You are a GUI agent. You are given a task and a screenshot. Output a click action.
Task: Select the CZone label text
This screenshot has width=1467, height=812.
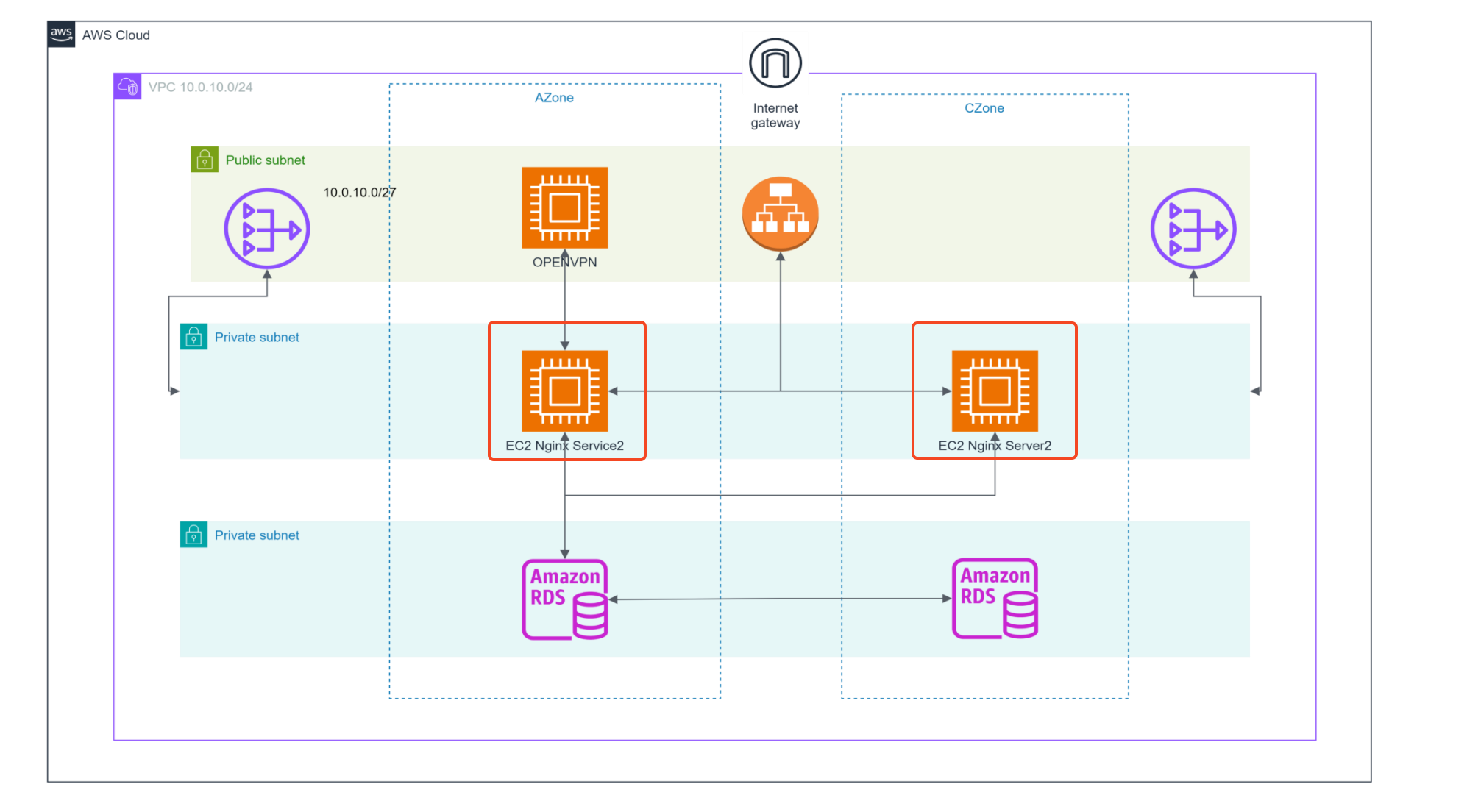[x=984, y=108]
